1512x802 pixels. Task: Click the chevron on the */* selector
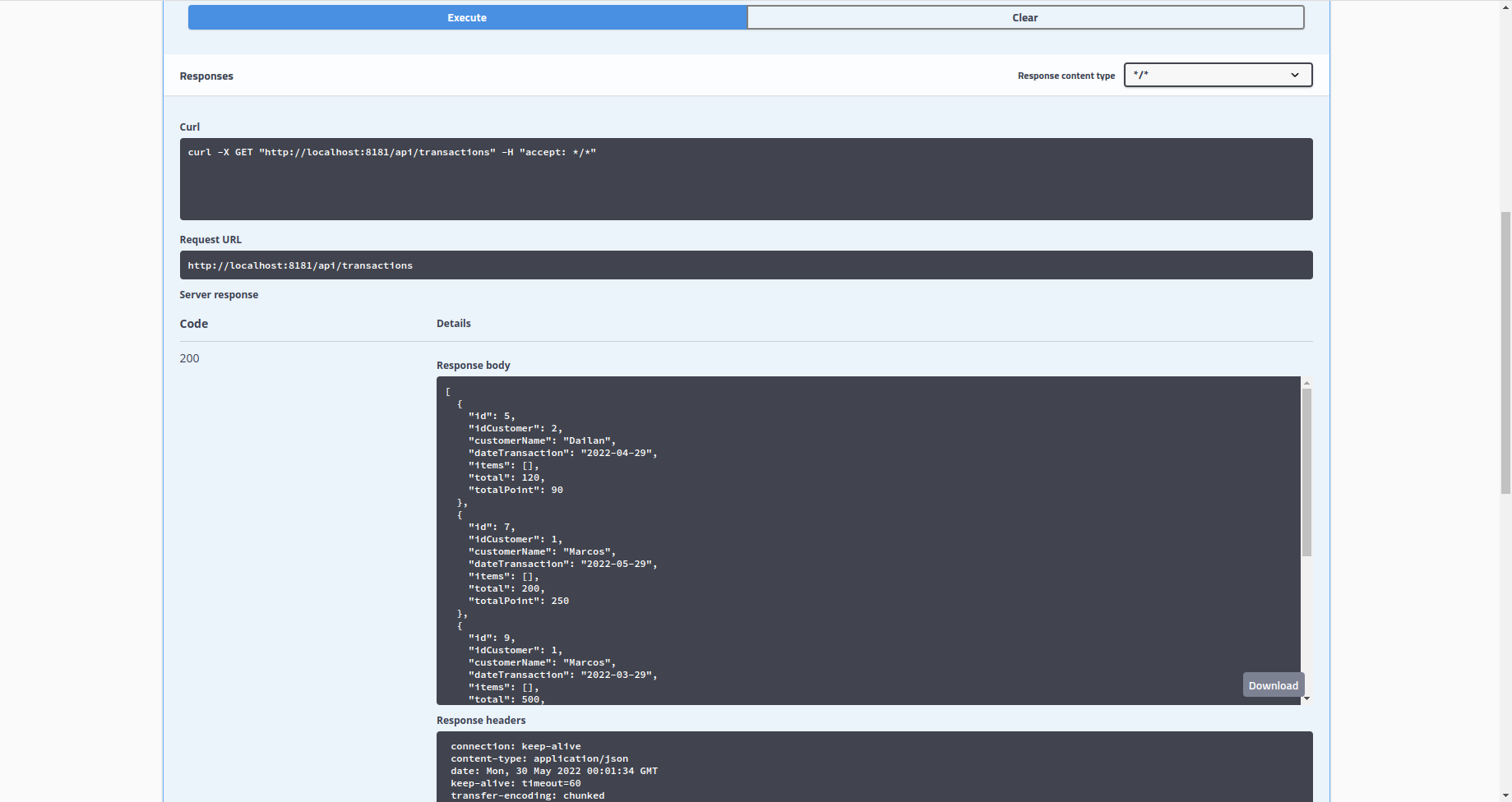pyautogui.click(x=1294, y=75)
